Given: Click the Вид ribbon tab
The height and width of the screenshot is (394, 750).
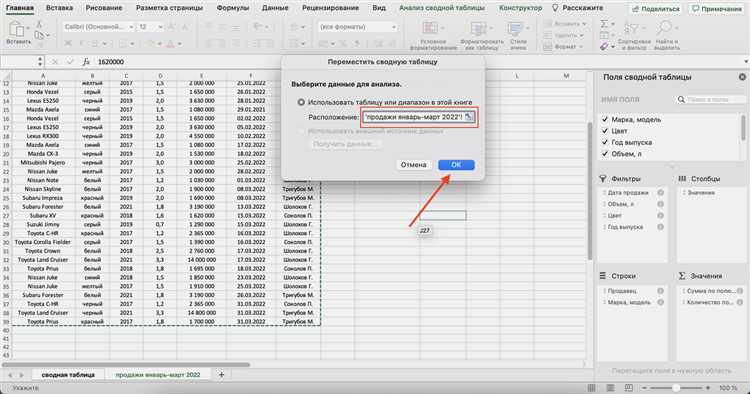Looking at the screenshot, I should click(x=379, y=8).
